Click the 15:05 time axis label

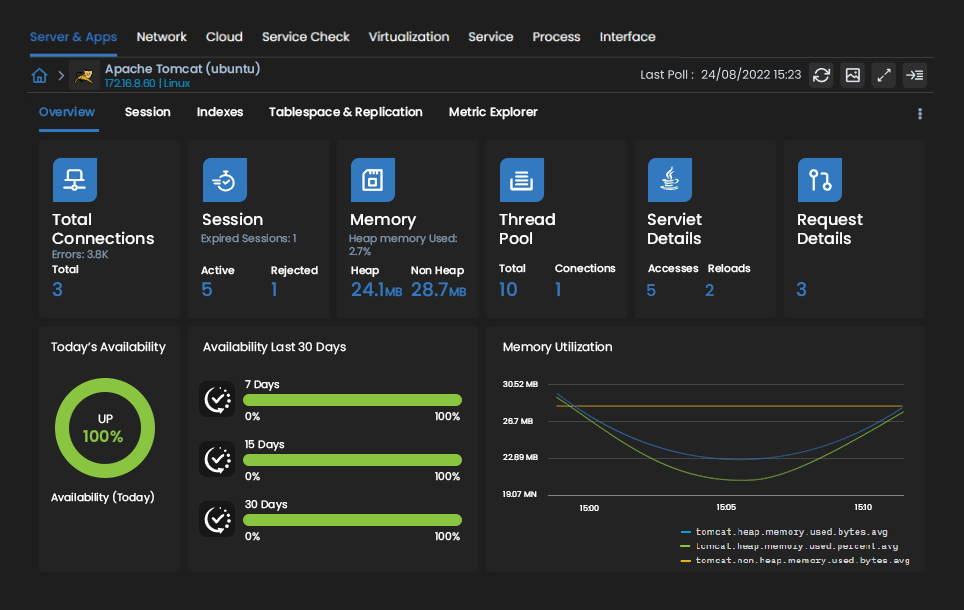(x=726, y=507)
